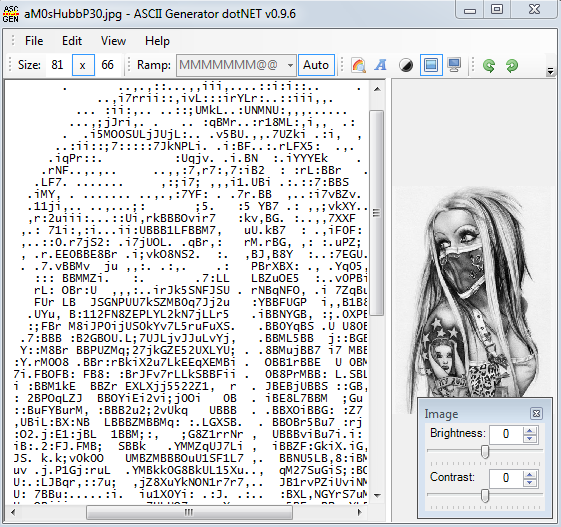The height and width of the screenshot is (527, 561).
Task: Click the color output icon in toolbar
Action: (x=358, y=65)
